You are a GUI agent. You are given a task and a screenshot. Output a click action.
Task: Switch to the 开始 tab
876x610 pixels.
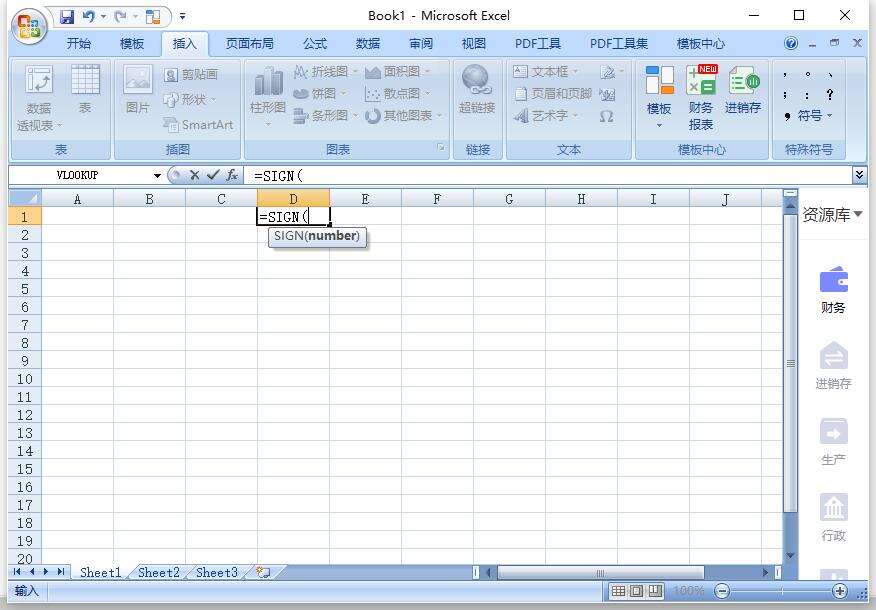pyautogui.click(x=78, y=44)
